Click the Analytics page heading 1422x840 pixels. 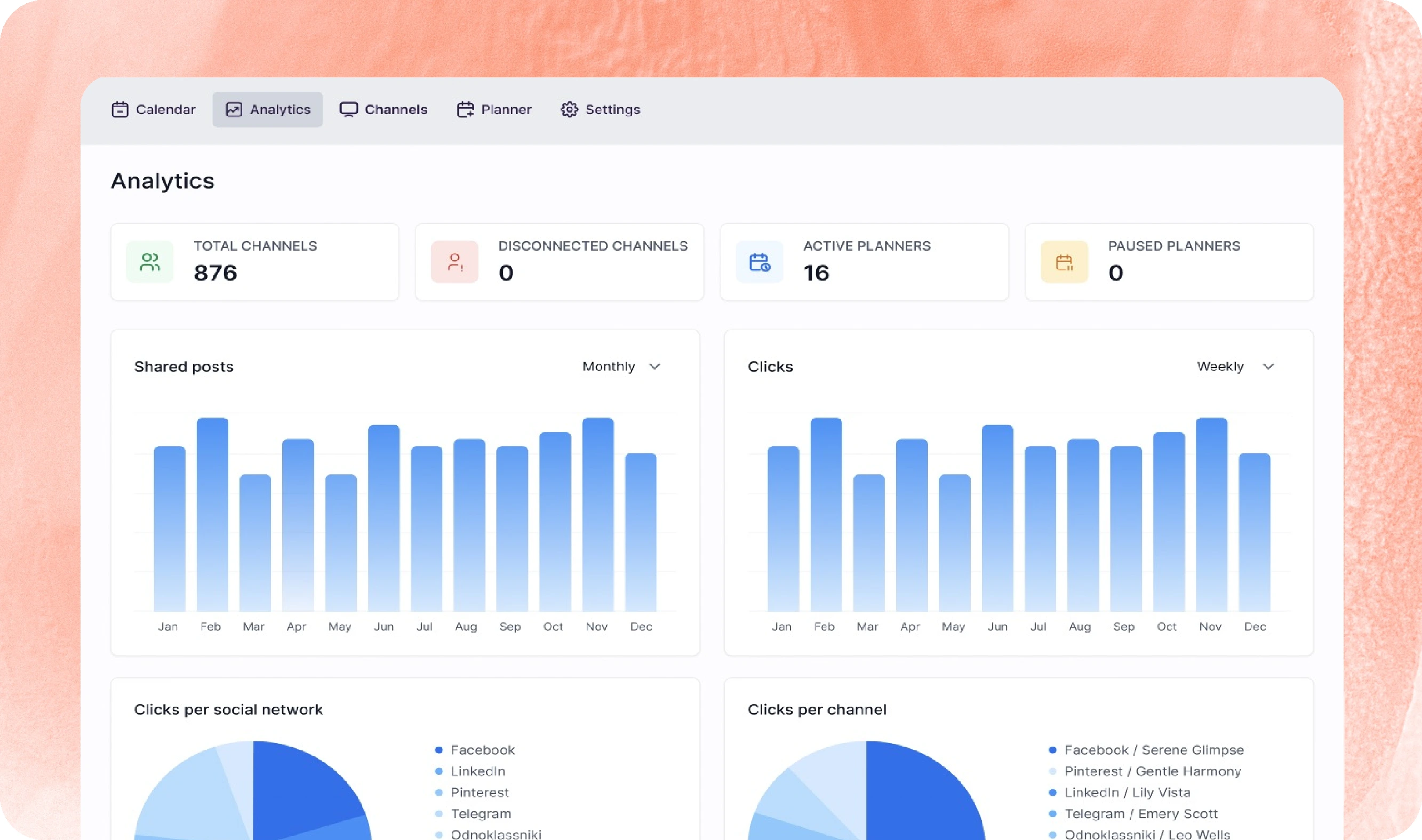pos(163,181)
